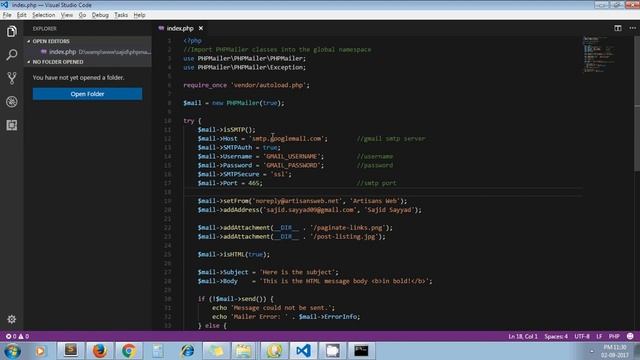Open the command prompt taskbar icon

[361, 351]
